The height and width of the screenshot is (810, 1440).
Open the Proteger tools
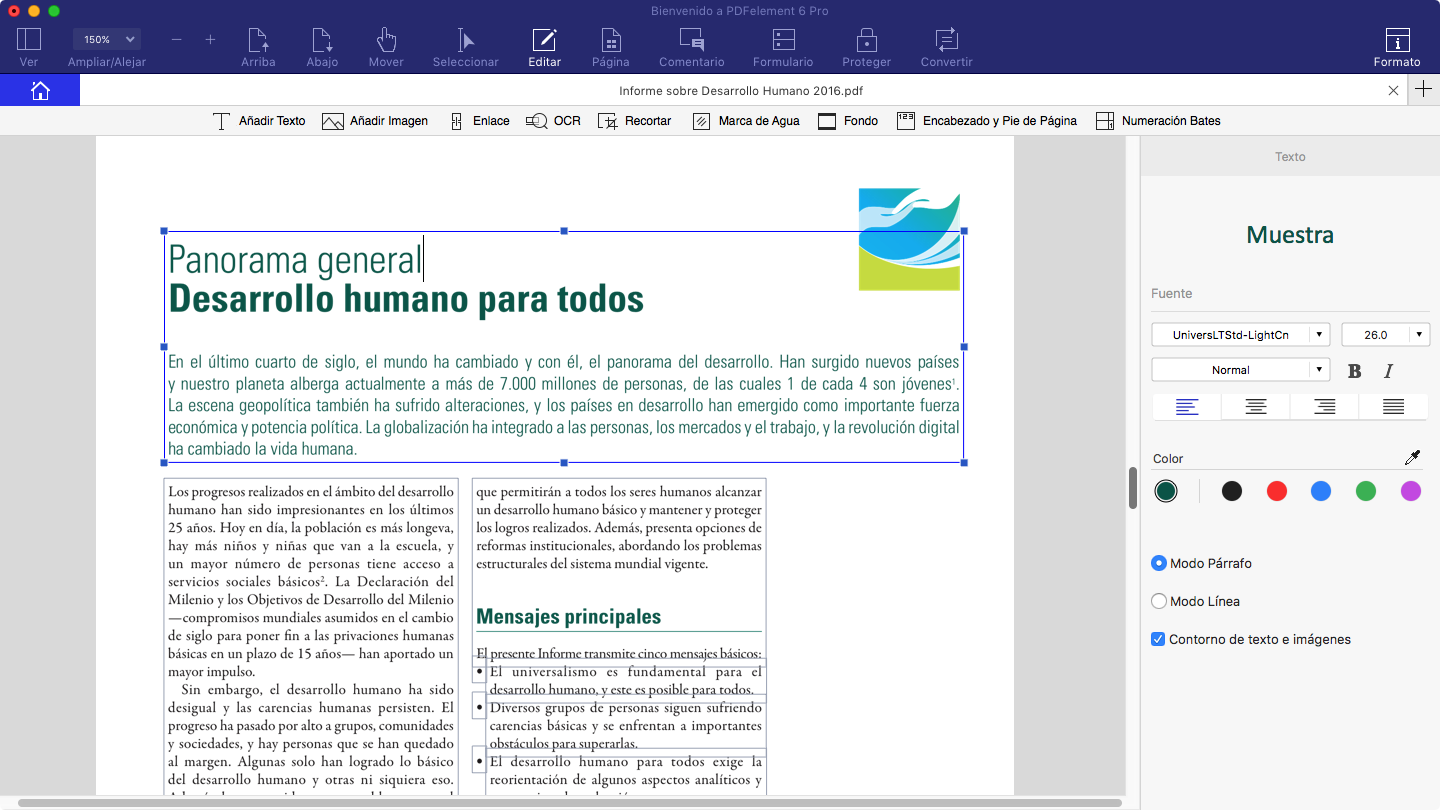[x=866, y=45]
